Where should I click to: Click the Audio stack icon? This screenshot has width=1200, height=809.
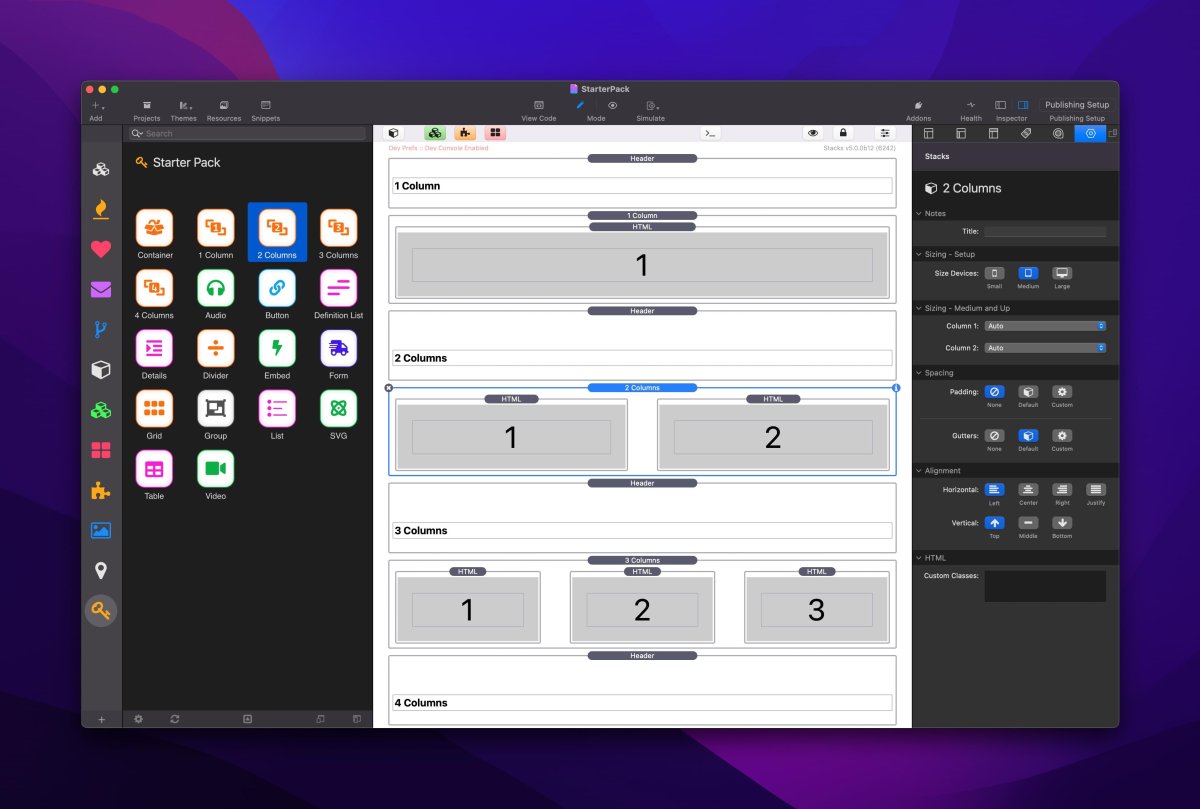216,288
